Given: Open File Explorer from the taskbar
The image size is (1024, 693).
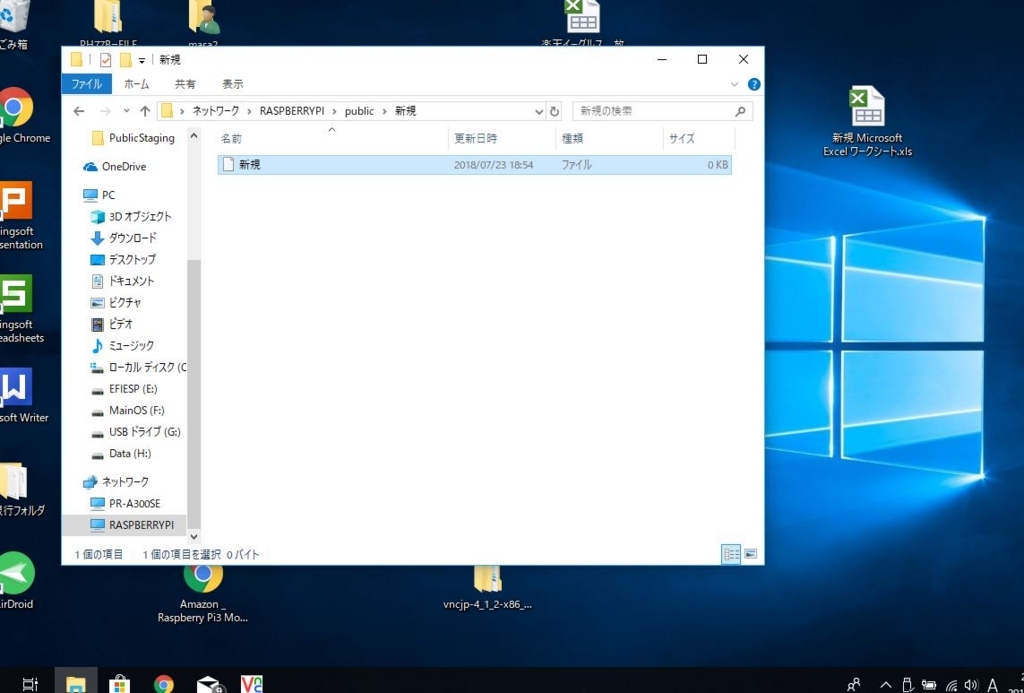Looking at the screenshot, I should pyautogui.click(x=75, y=682).
